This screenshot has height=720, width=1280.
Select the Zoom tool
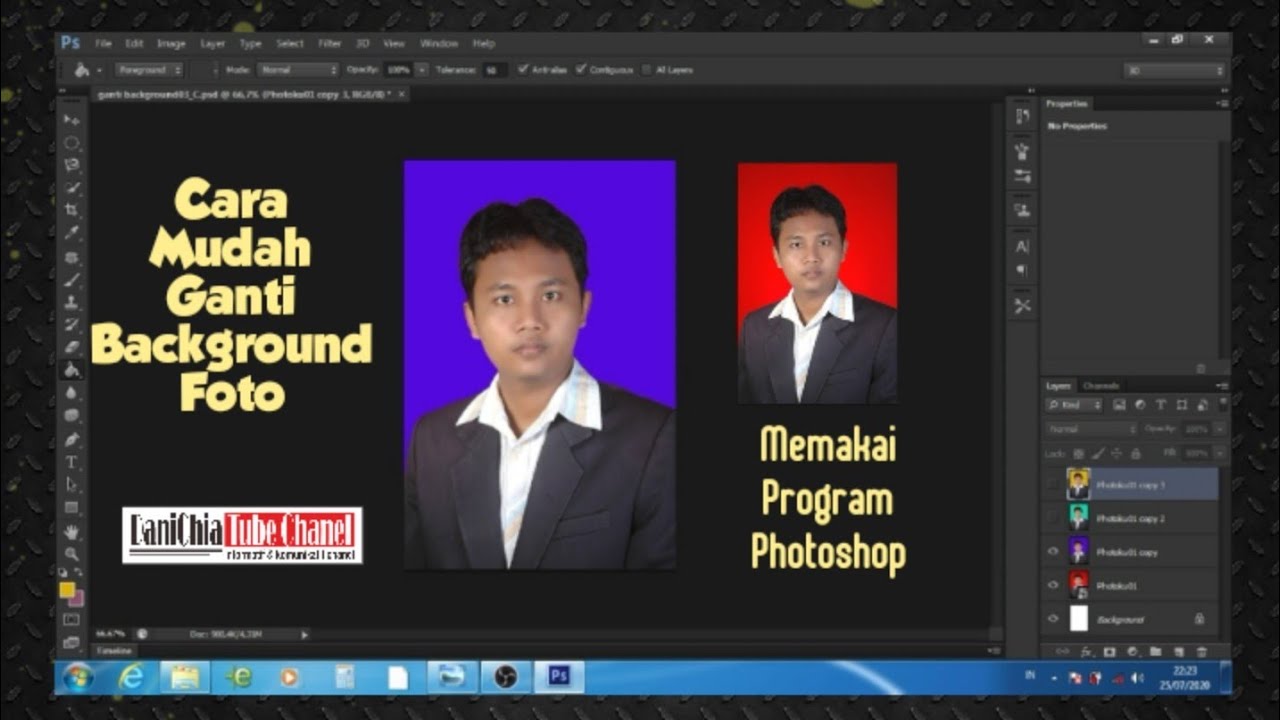point(72,553)
